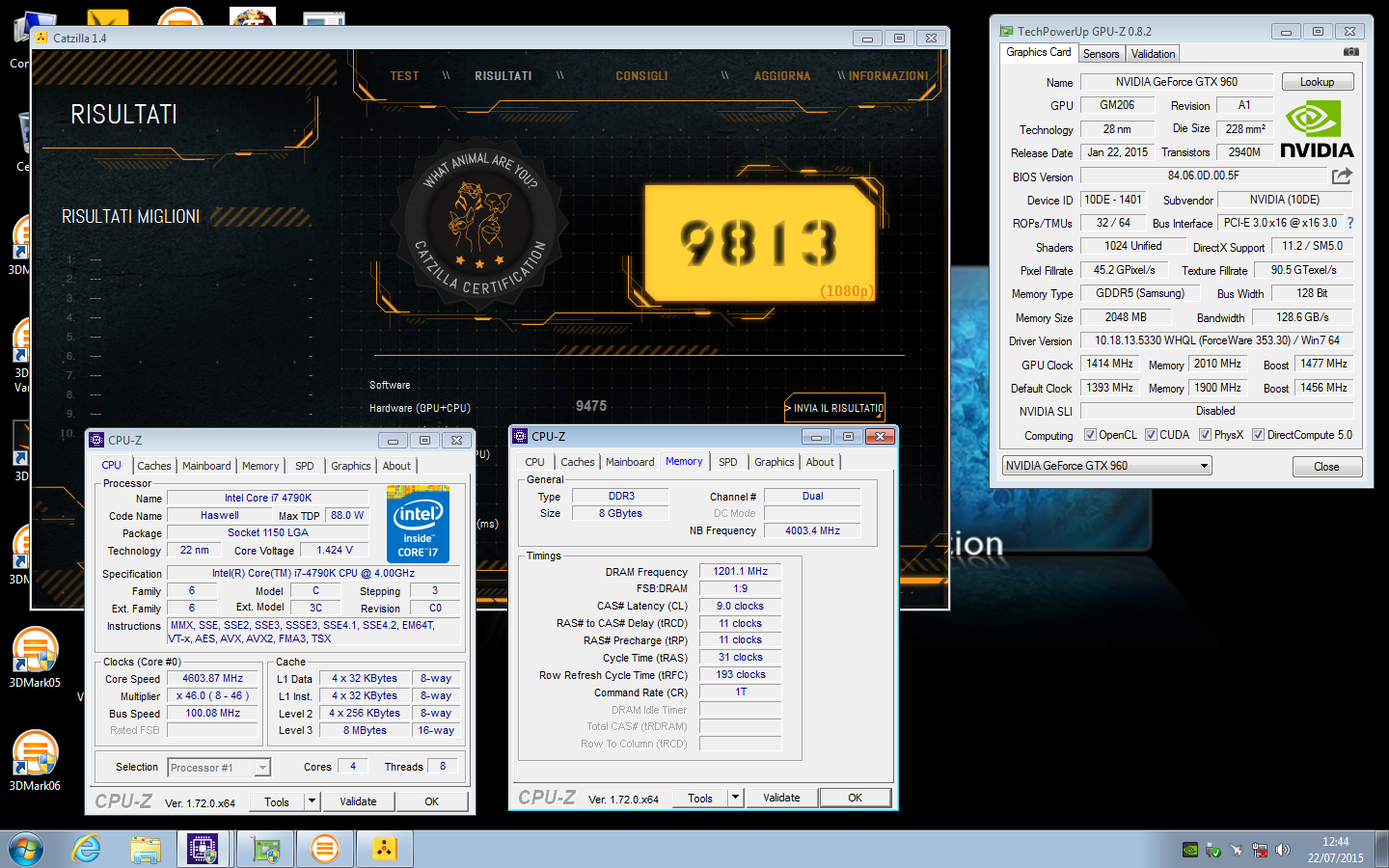Image resolution: width=1389 pixels, height=868 pixels.
Task: Click the GPU Name field NVIDIA GeForce GTX 960
Action: pos(1176,82)
